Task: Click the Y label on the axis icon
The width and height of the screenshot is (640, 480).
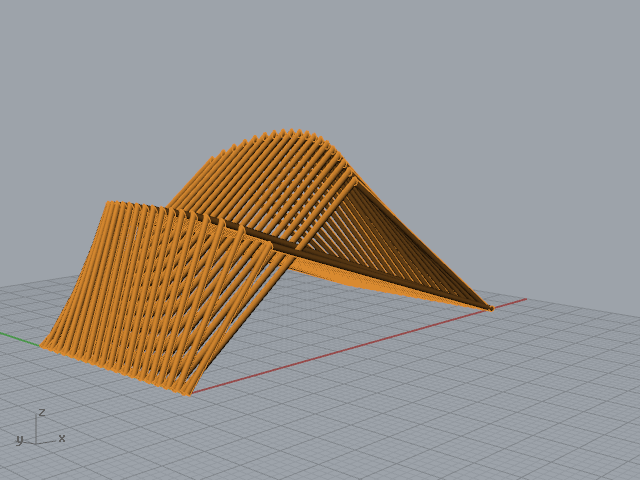Action: tap(19, 439)
